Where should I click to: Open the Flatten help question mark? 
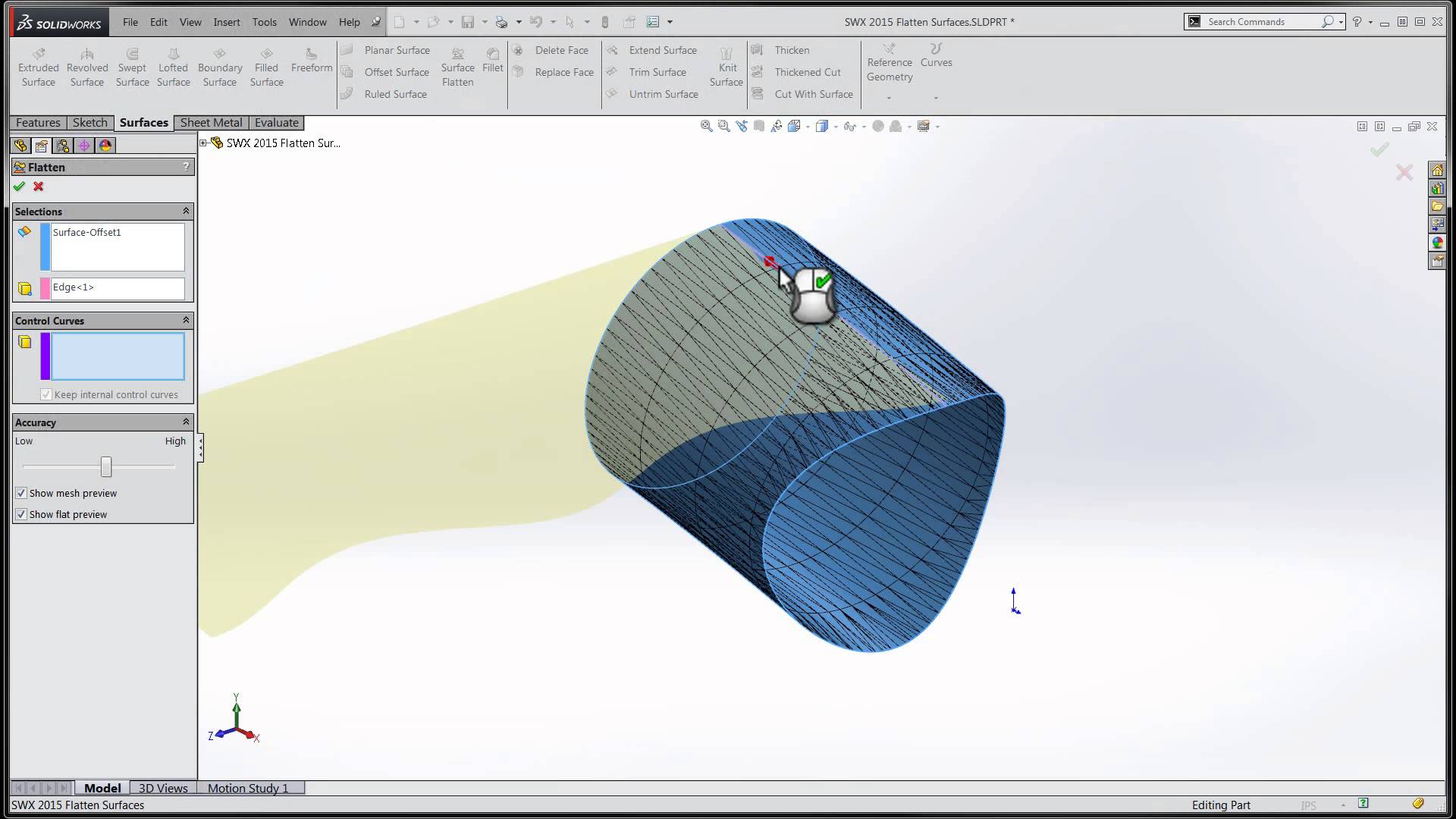click(186, 167)
